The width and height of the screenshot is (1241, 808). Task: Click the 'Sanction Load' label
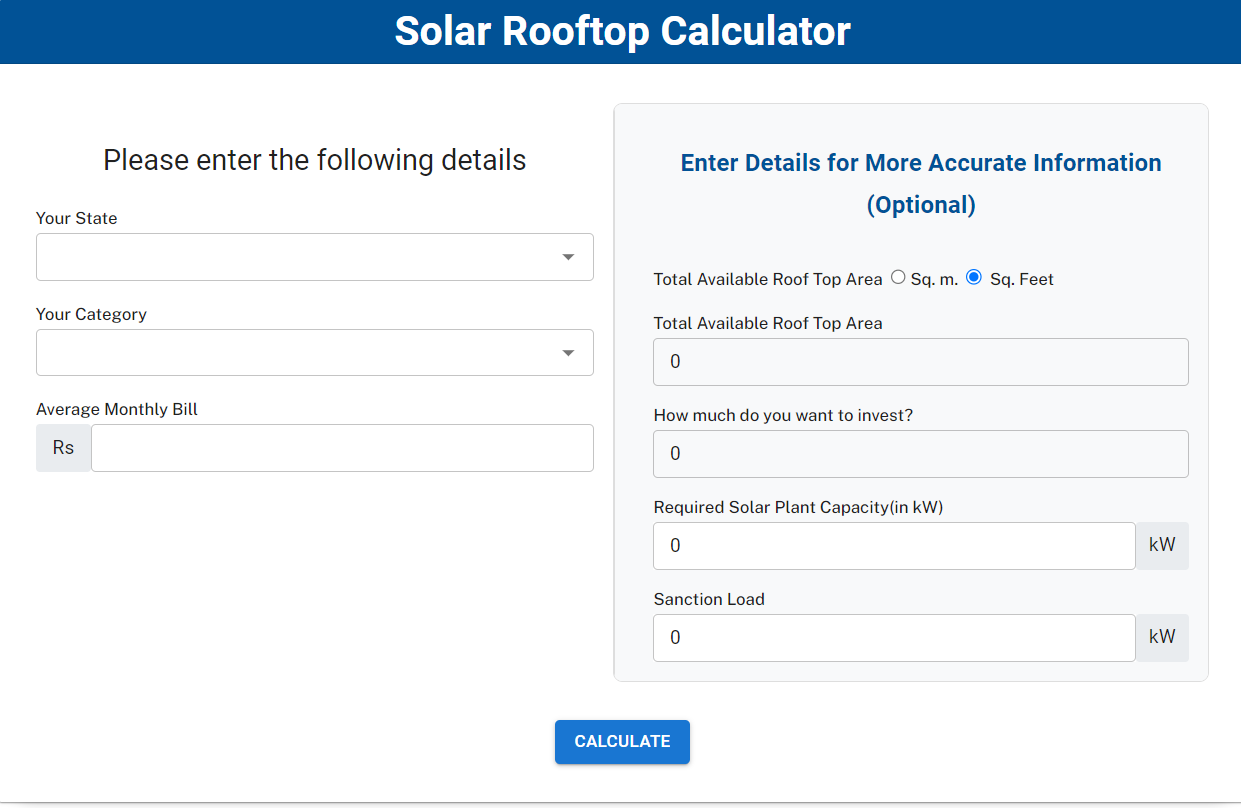coord(709,599)
